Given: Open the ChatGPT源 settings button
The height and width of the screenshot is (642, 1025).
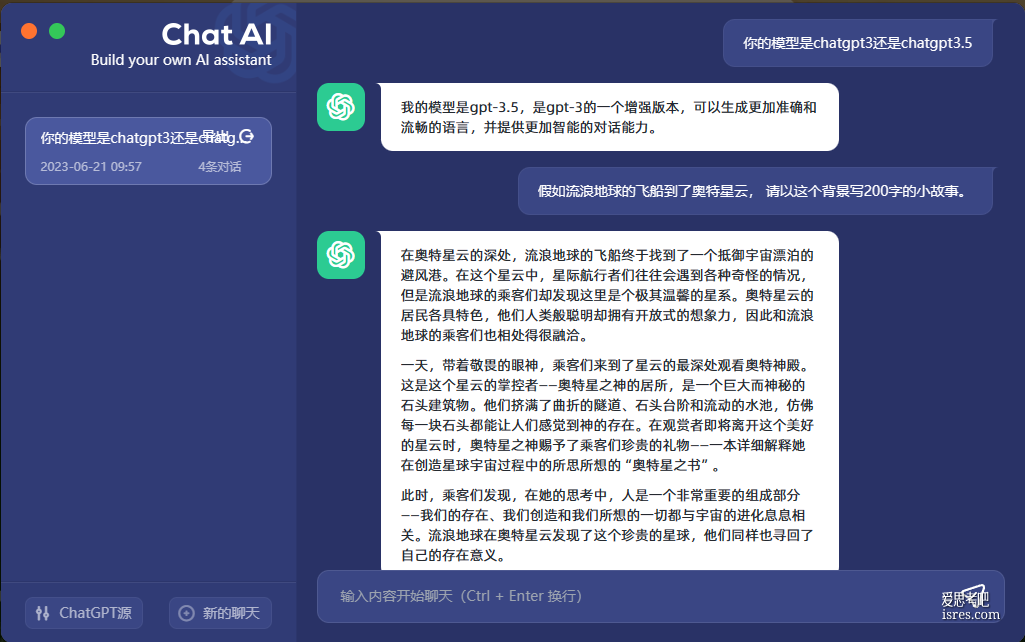Looking at the screenshot, I should tap(84, 613).
